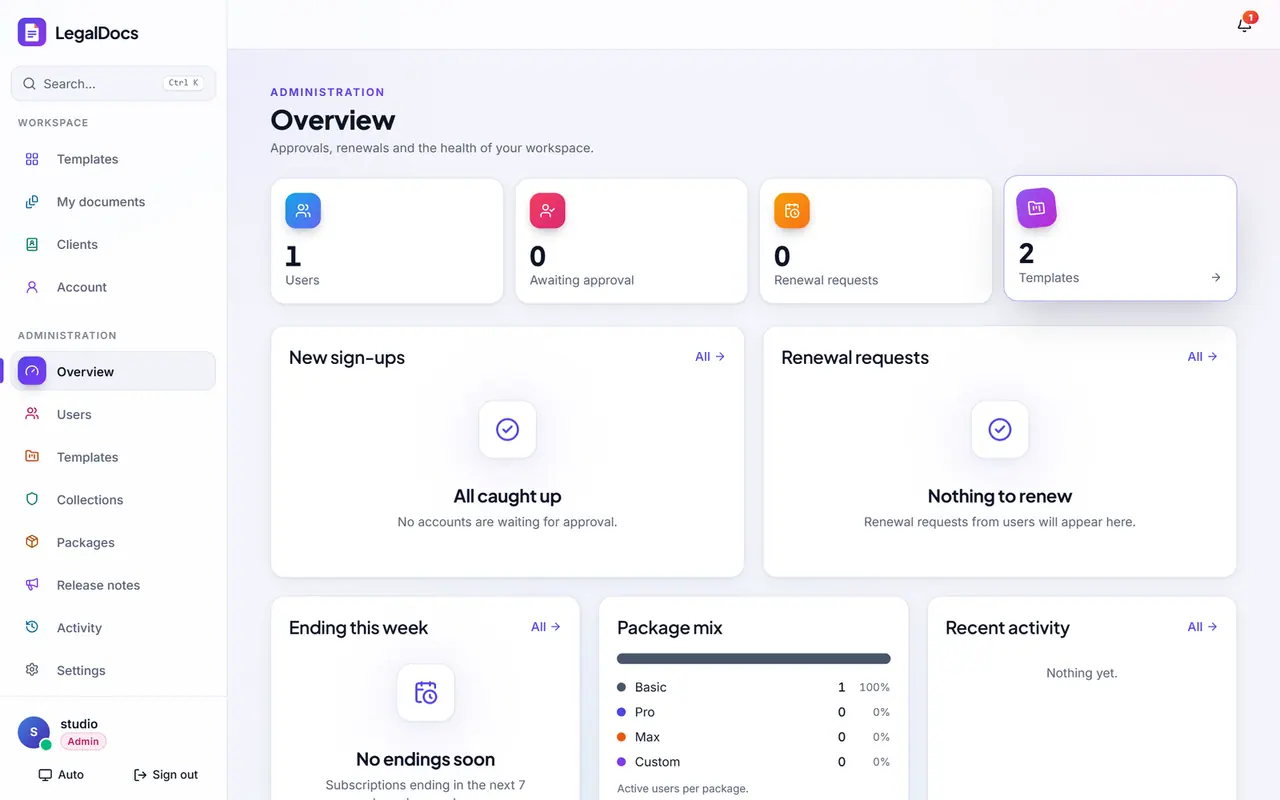Click the Pro package color dot
1280x800 pixels.
622,712
